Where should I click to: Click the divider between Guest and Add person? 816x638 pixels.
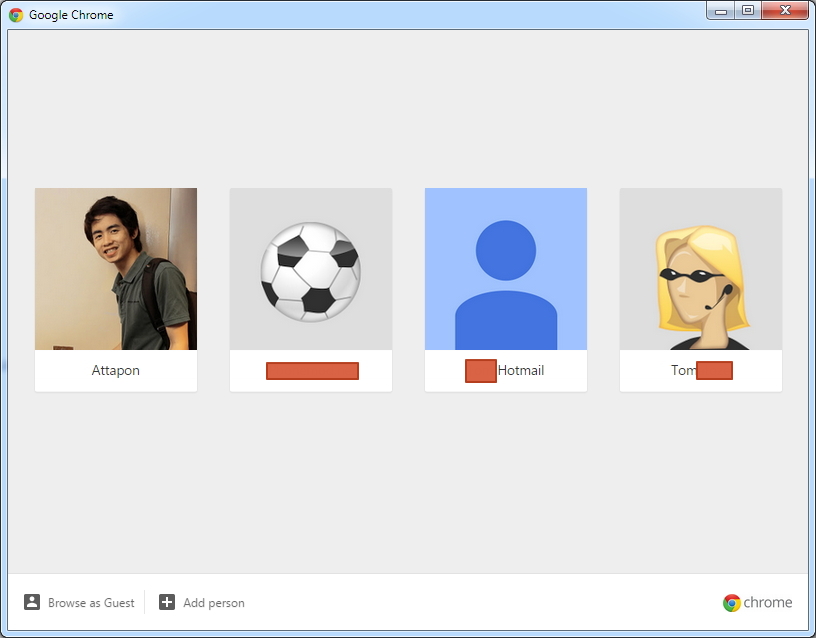[x=145, y=602]
